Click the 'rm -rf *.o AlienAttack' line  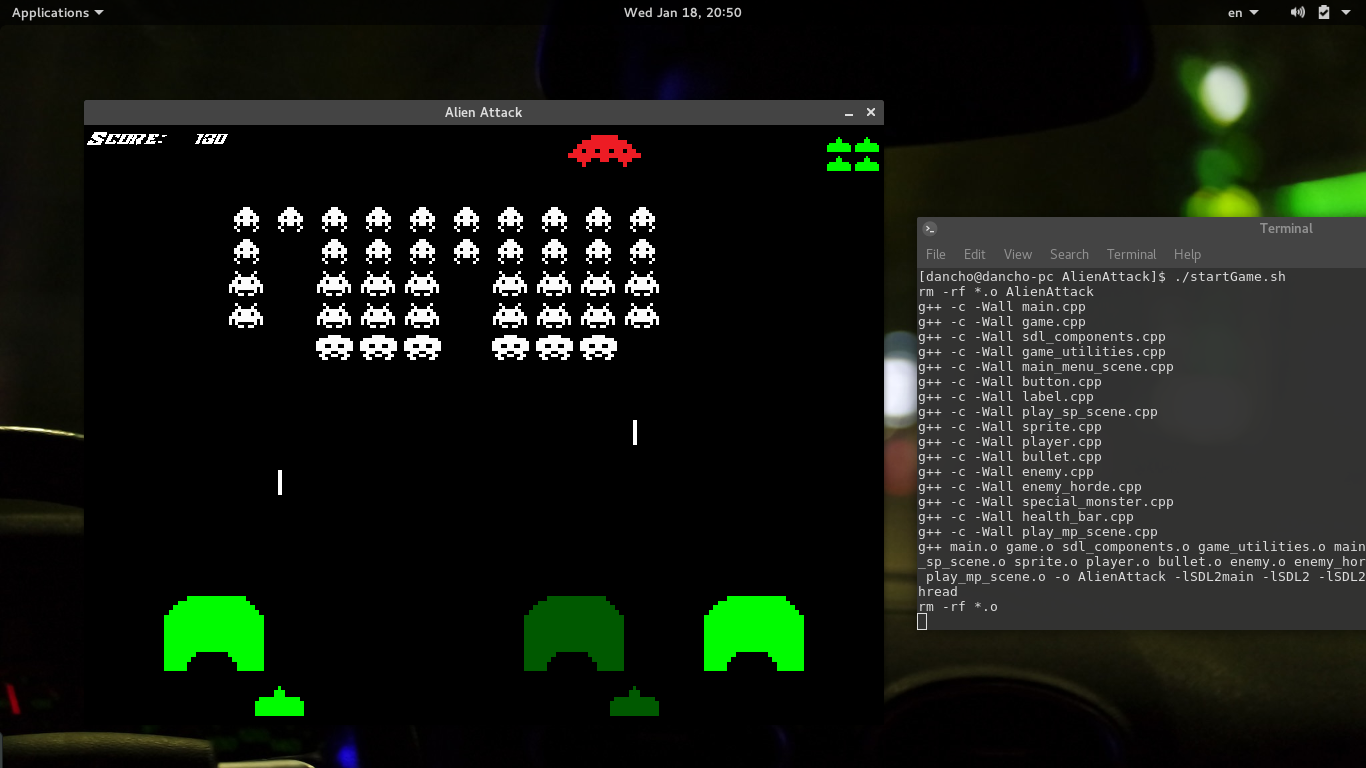point(1006,292)
